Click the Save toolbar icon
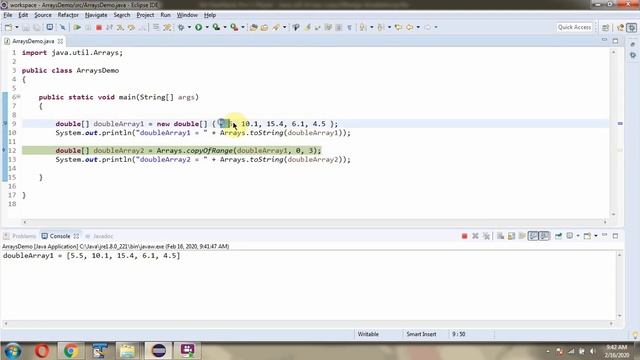Image resolution: width=640 pixels, height=360 pixels. click(x=26, y=27)
